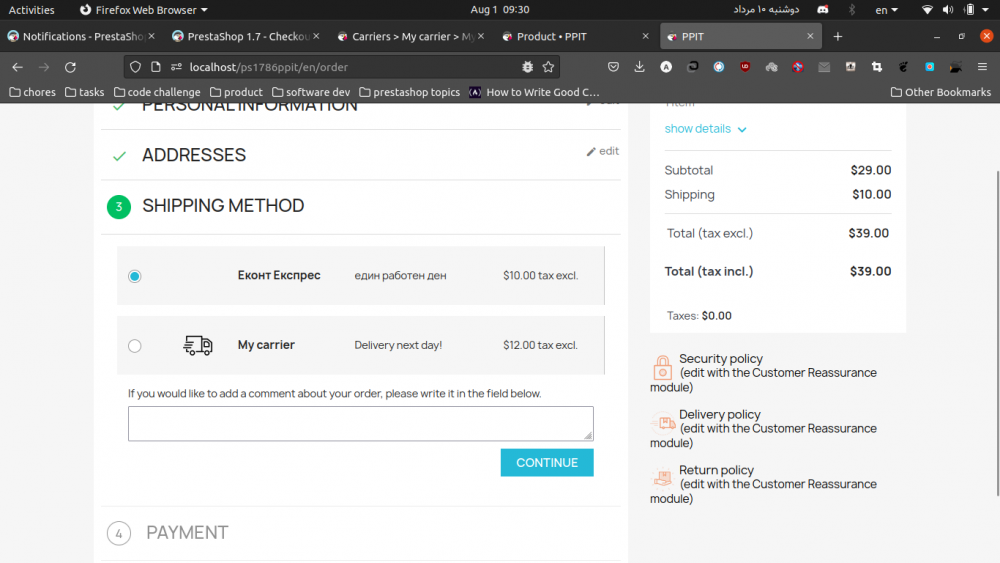Click the Security policy lock icon
Image resolution: width=1000 pixels, height=563 pixels.
coord(662,367)
